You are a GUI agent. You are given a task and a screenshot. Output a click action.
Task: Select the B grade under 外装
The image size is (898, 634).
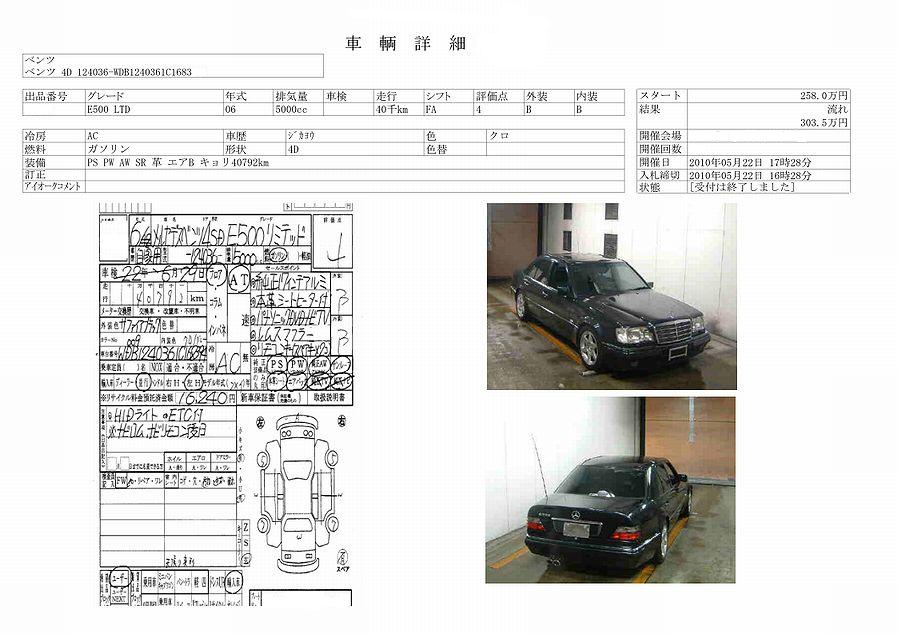[x=529, y=109]
